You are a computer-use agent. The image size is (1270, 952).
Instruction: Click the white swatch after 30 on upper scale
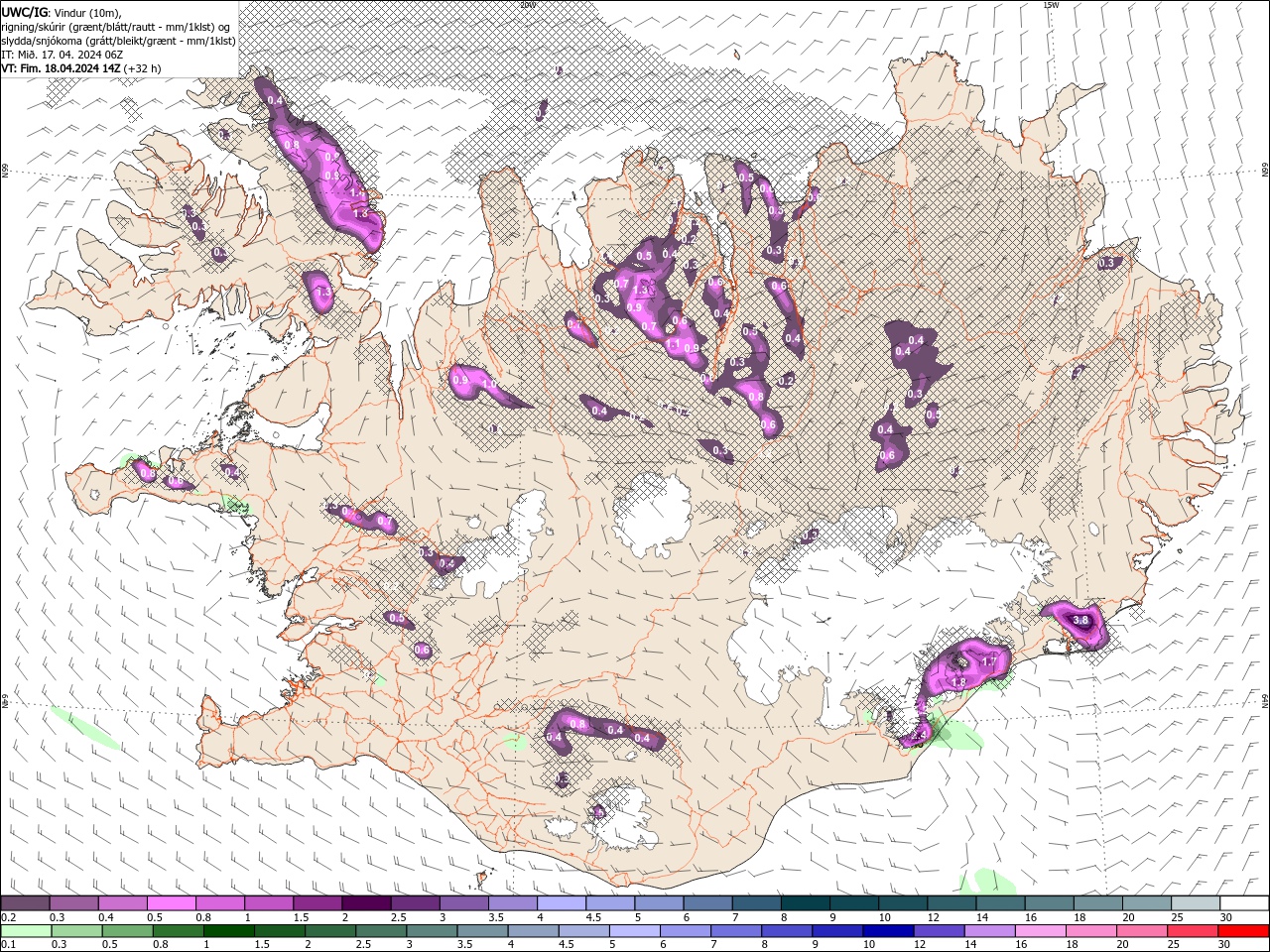click(1243, 903)
